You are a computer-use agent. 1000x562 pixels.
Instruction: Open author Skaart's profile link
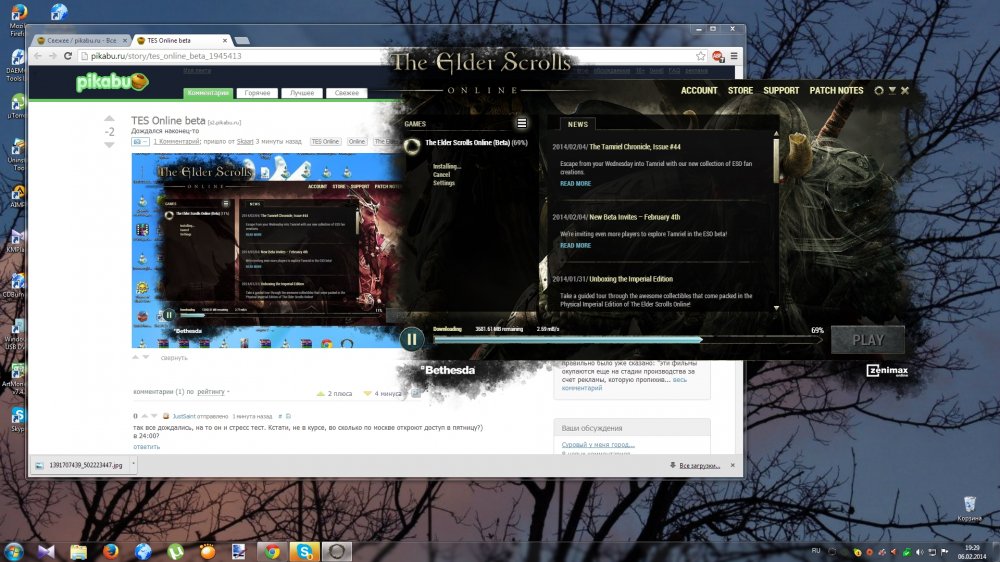point(245,142)
